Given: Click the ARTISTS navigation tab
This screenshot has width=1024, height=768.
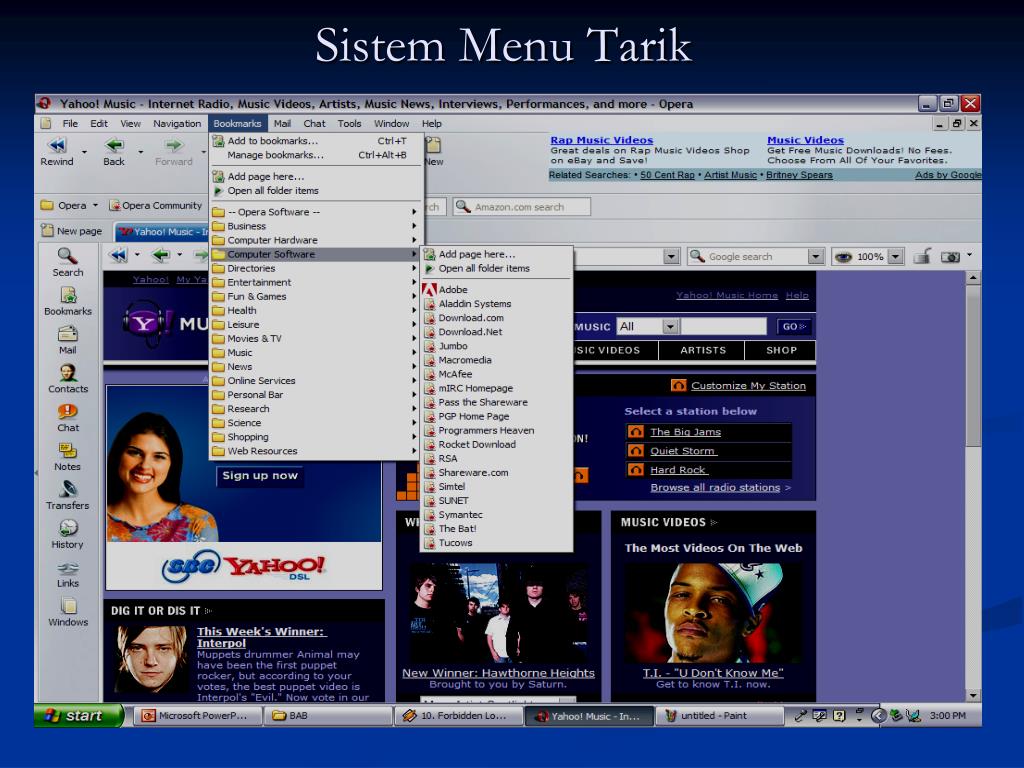Looking at the screenshot, I should [703, 350].
